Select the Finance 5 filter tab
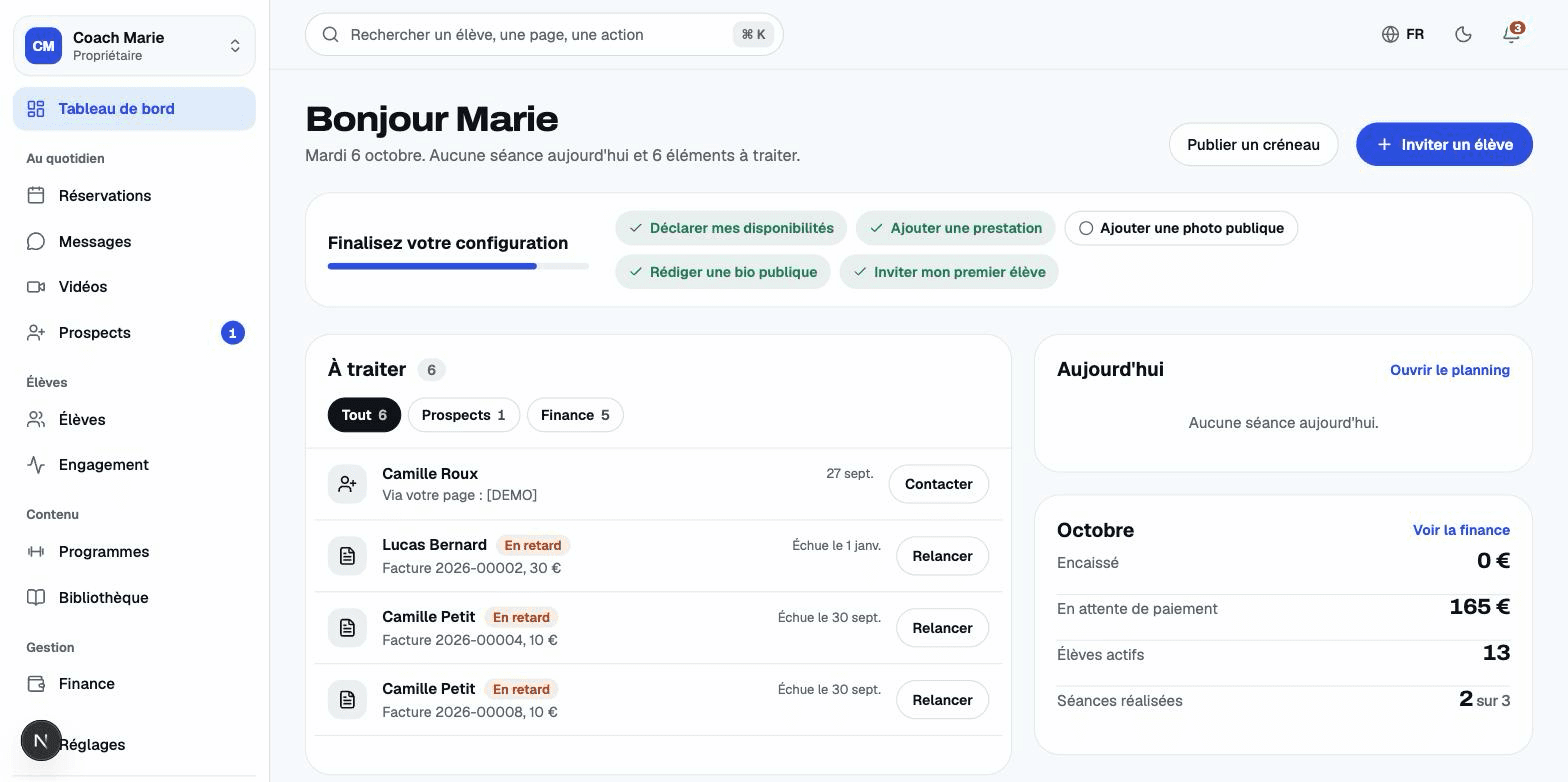This screenshot has height=782, width=1568. (575, 415)
